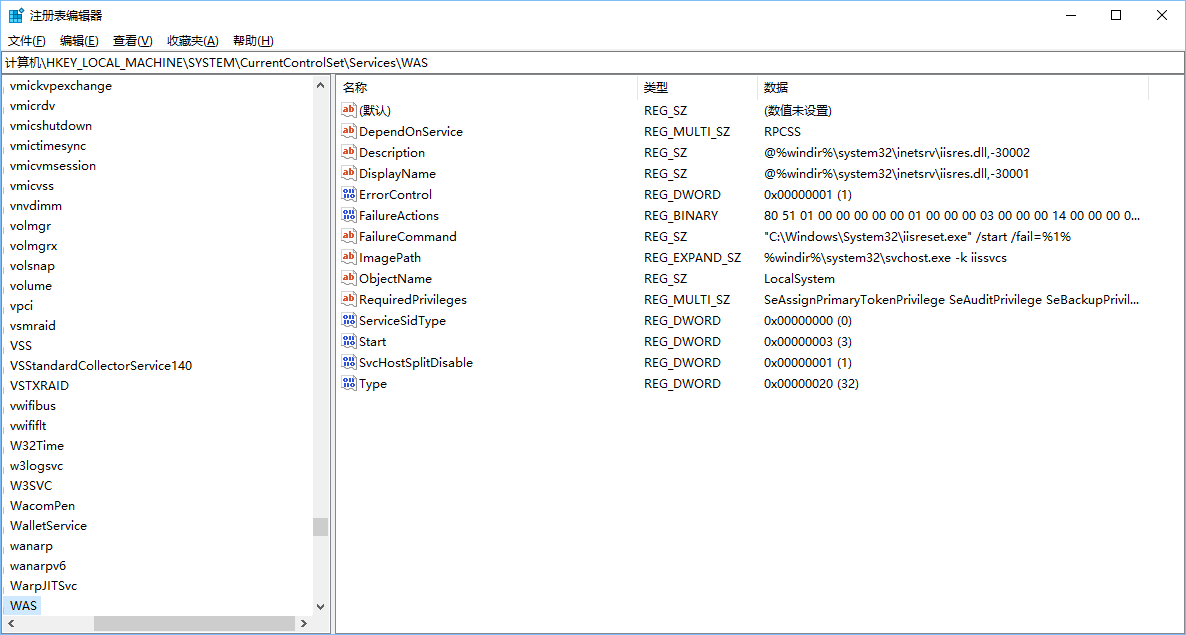Viewport: 1186px width, 635px height.
Task: Select the VSS registry key
Action: click(x=20, y=345)
